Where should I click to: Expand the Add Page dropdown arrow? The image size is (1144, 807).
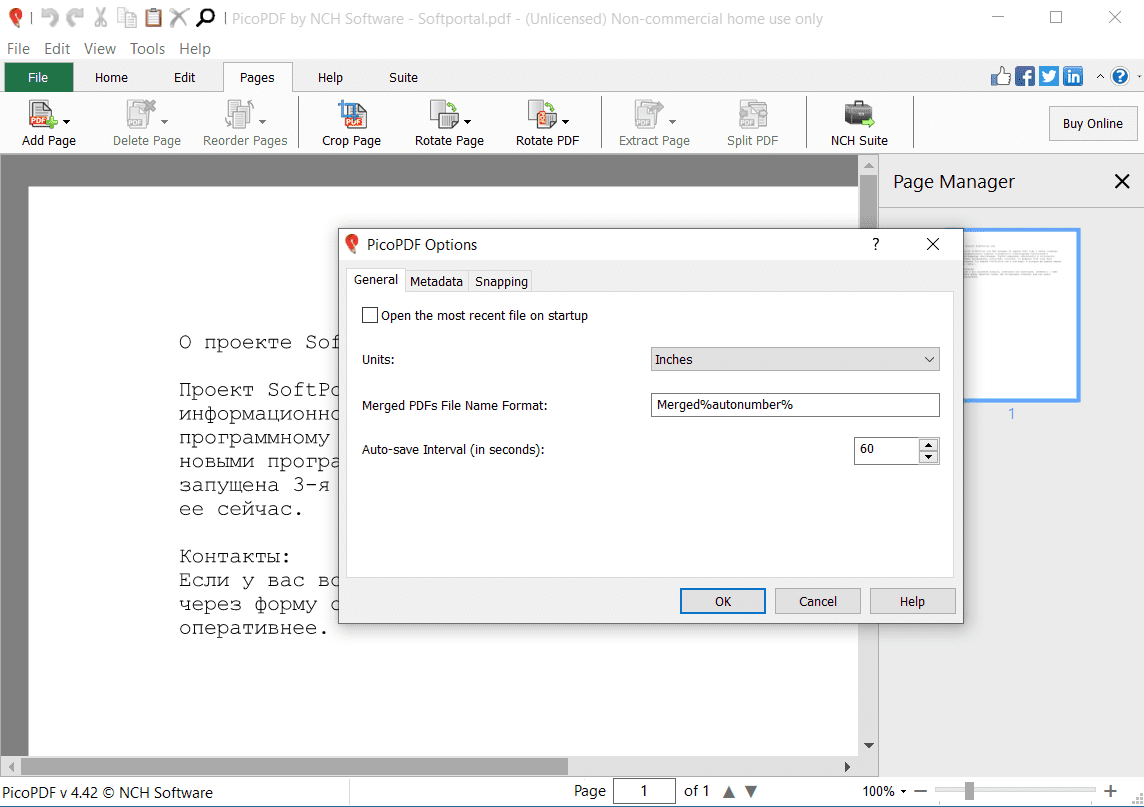point(66,122)
